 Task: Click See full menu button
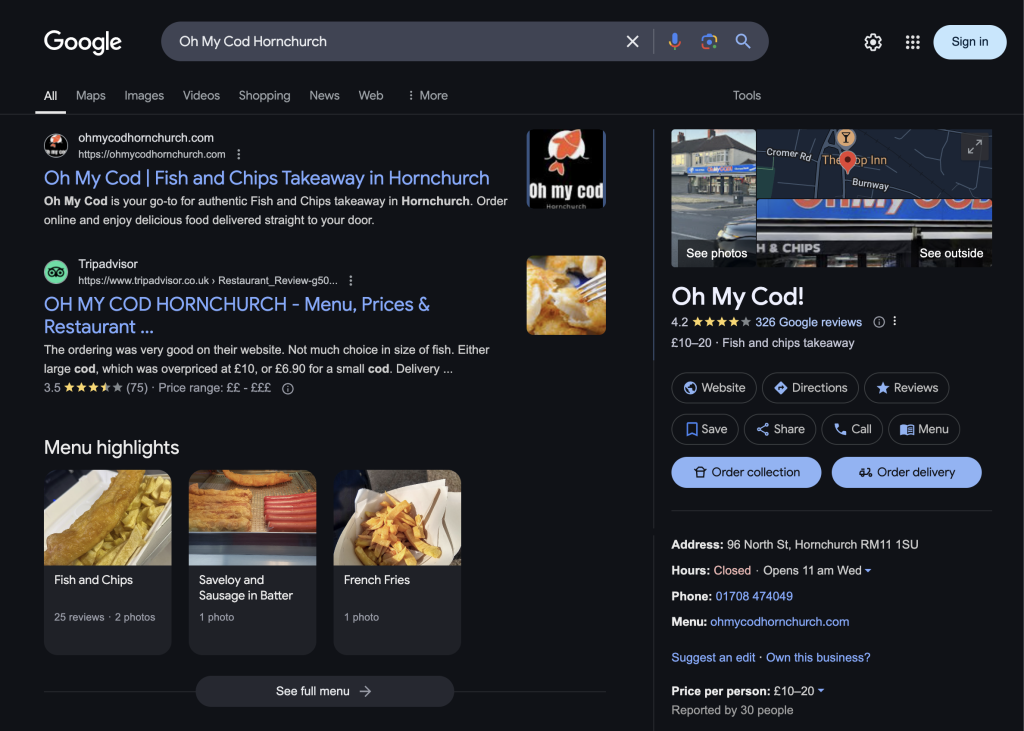click(324, 691)
